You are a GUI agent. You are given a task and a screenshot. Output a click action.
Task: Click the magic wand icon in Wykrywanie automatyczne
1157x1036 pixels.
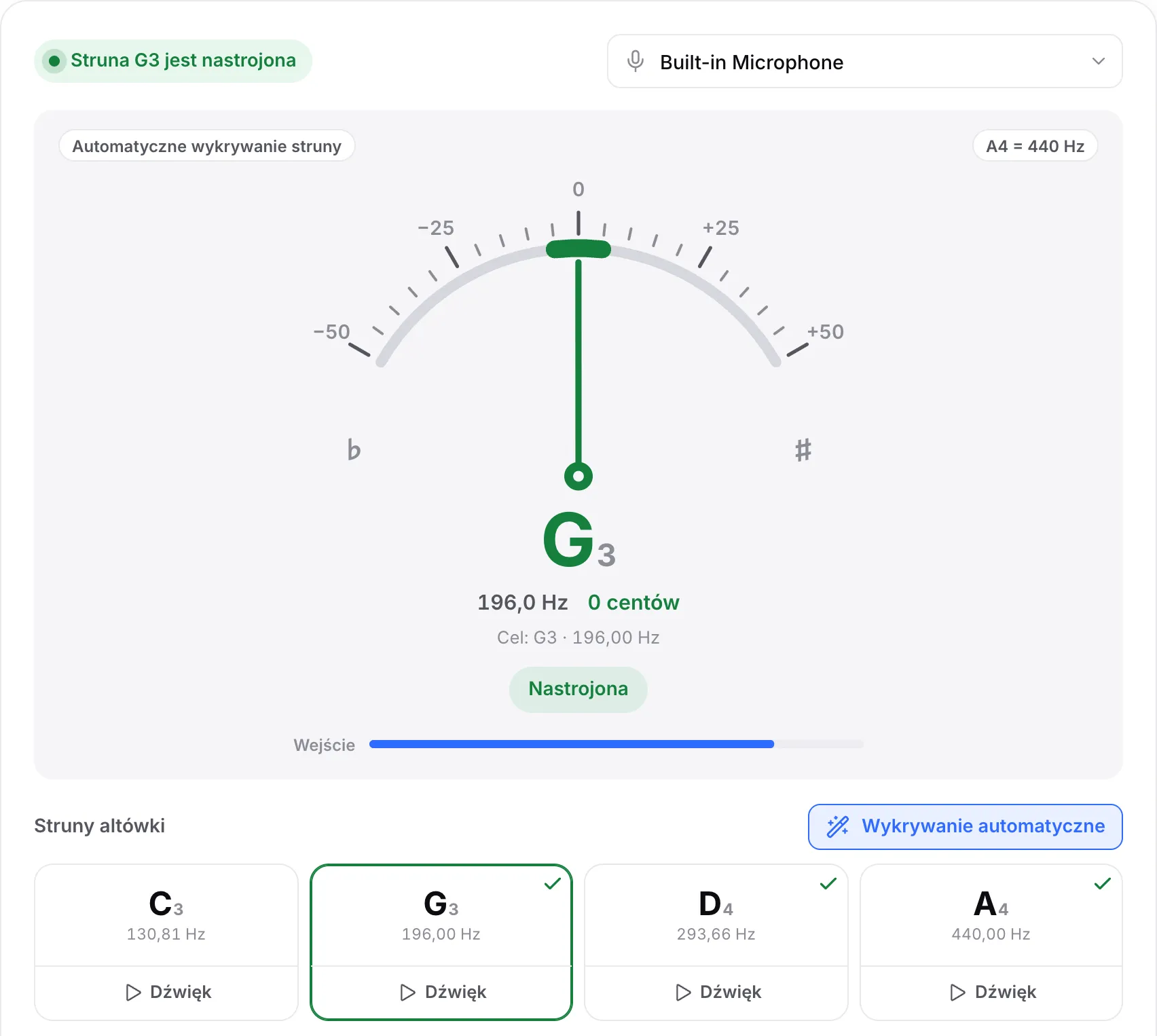click(838, 826)
